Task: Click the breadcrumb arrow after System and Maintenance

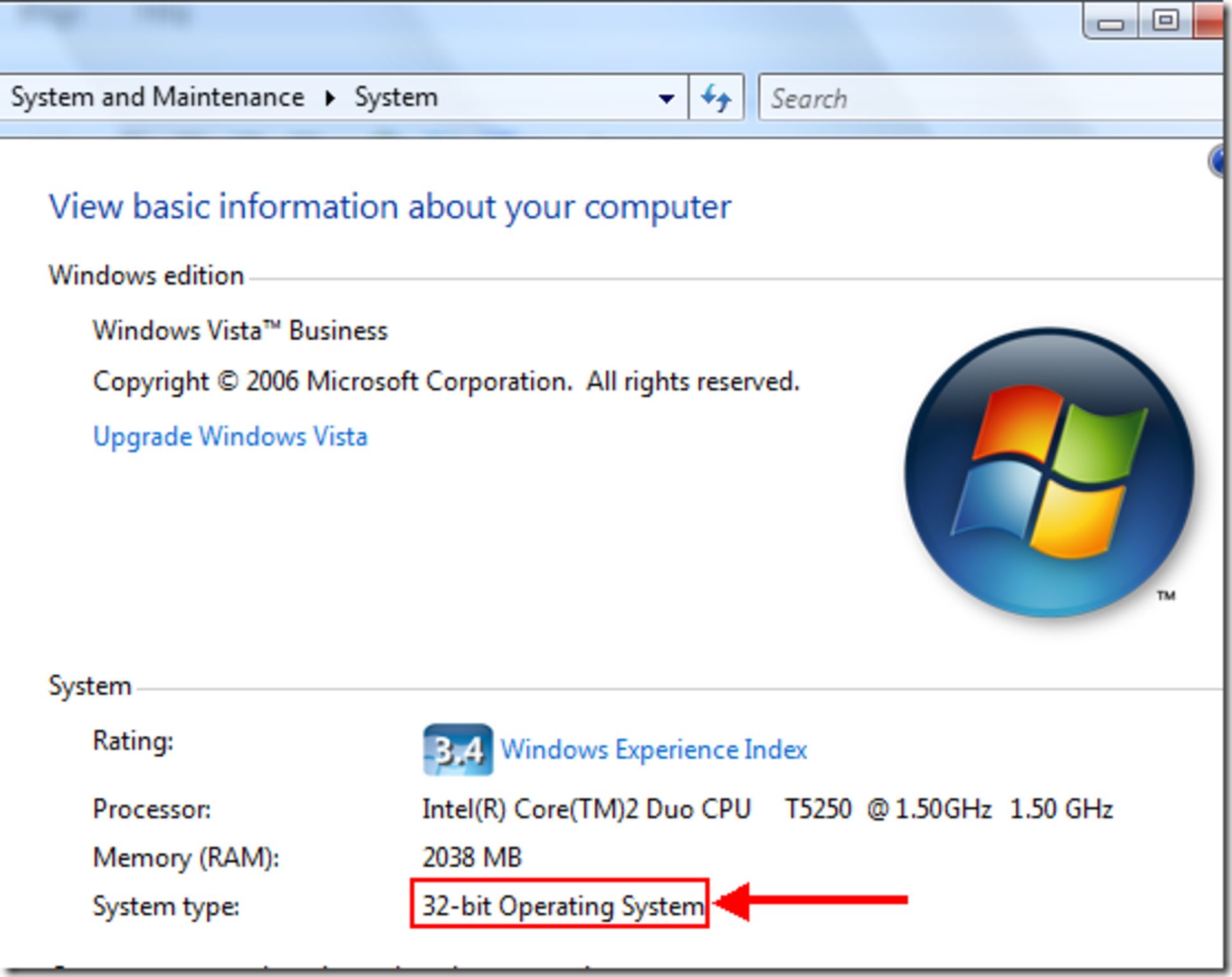Action: click(x=331, y=98)
